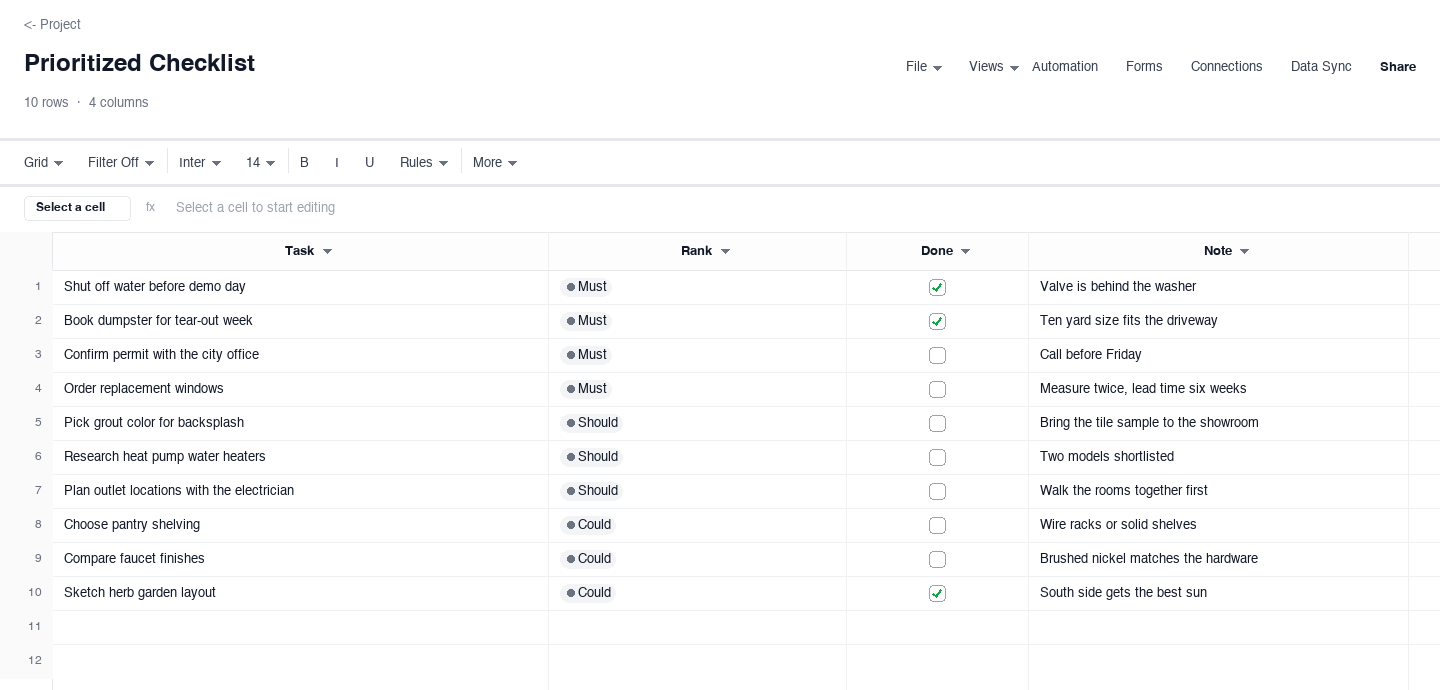1440x690 pixels.
Task: Click the fx formula icon
Action: coord(150,207)
